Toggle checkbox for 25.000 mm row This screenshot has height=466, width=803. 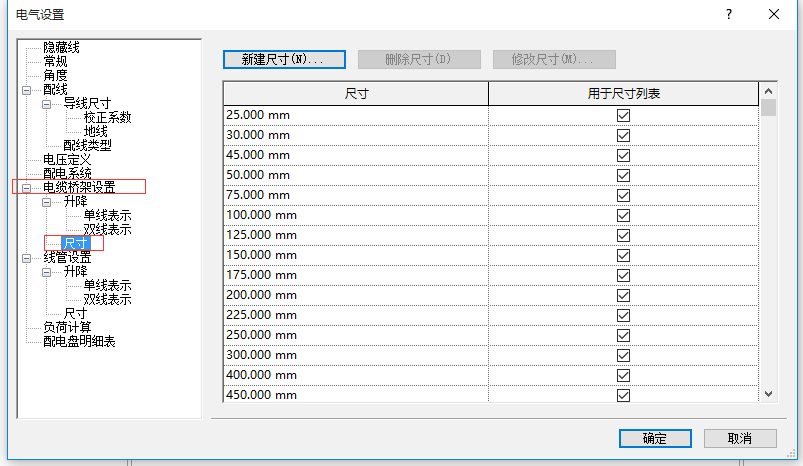click(623, 116)
